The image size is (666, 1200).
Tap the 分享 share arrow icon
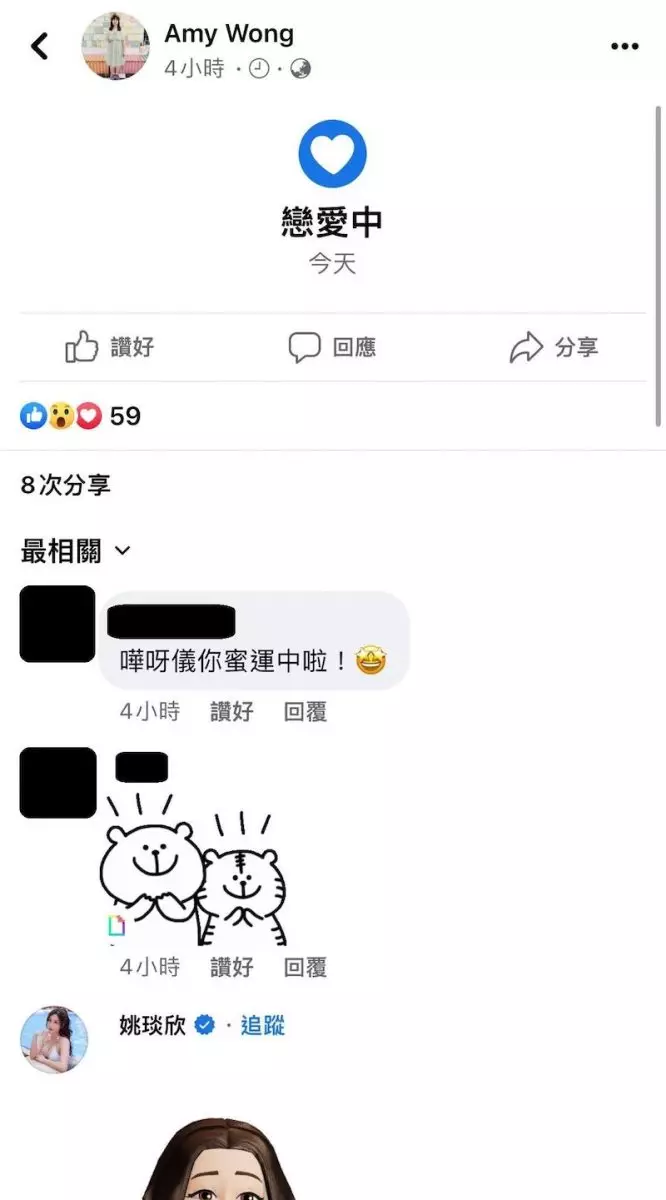click(526, 347)
